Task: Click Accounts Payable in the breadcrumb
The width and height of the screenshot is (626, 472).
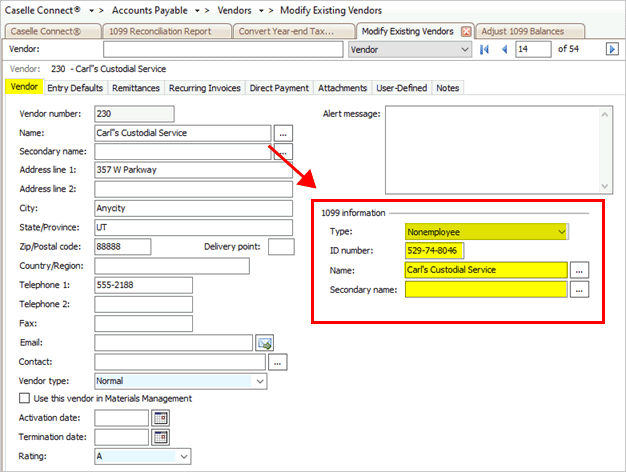Action: coord(149,11)
